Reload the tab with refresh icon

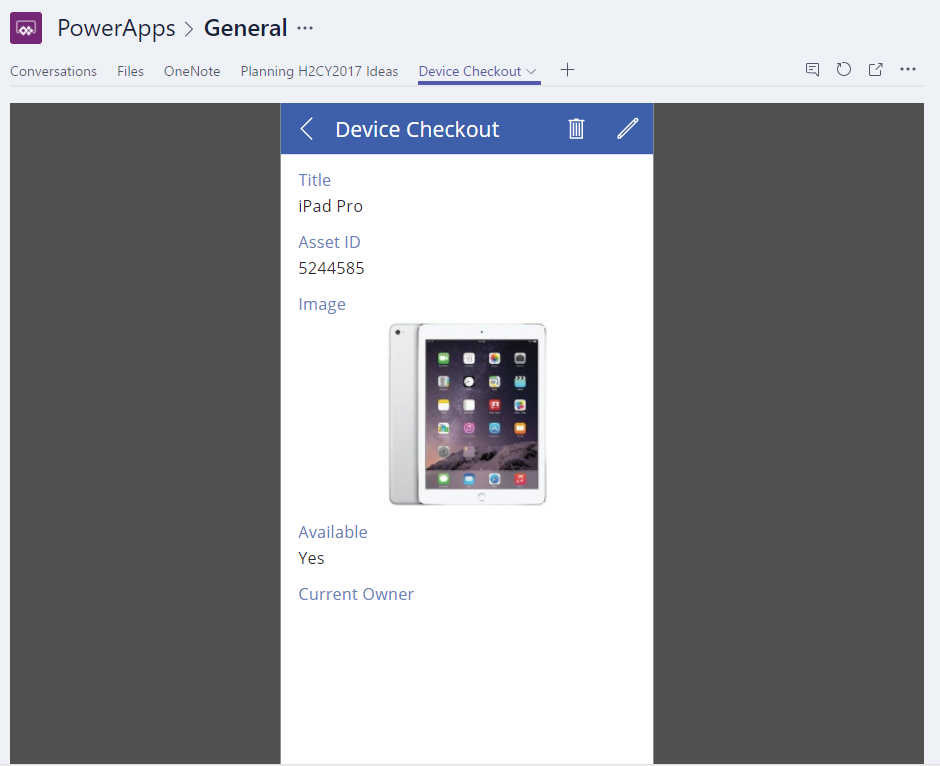click(x=843, y=70)
